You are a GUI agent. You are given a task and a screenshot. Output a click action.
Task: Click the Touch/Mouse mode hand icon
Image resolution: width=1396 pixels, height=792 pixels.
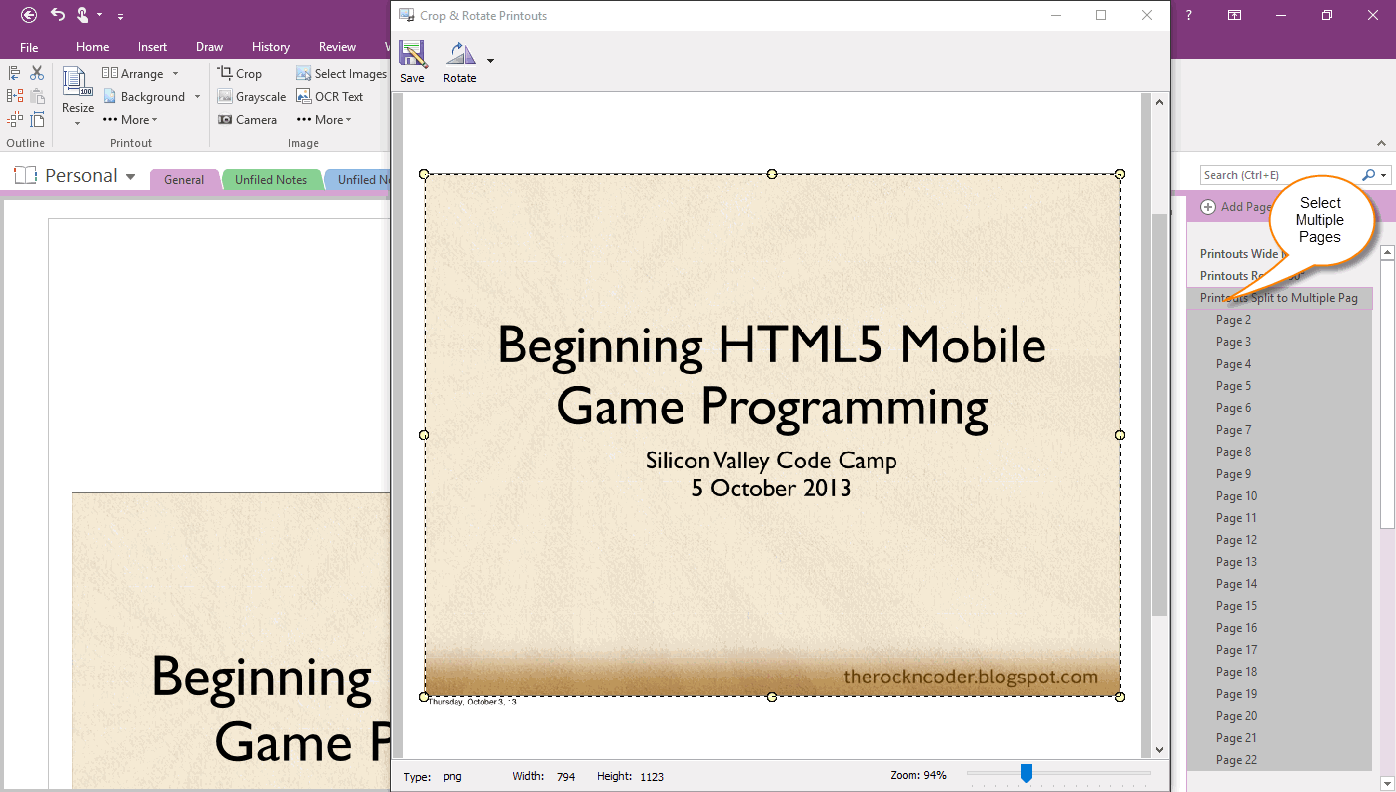tap(83, 15)
